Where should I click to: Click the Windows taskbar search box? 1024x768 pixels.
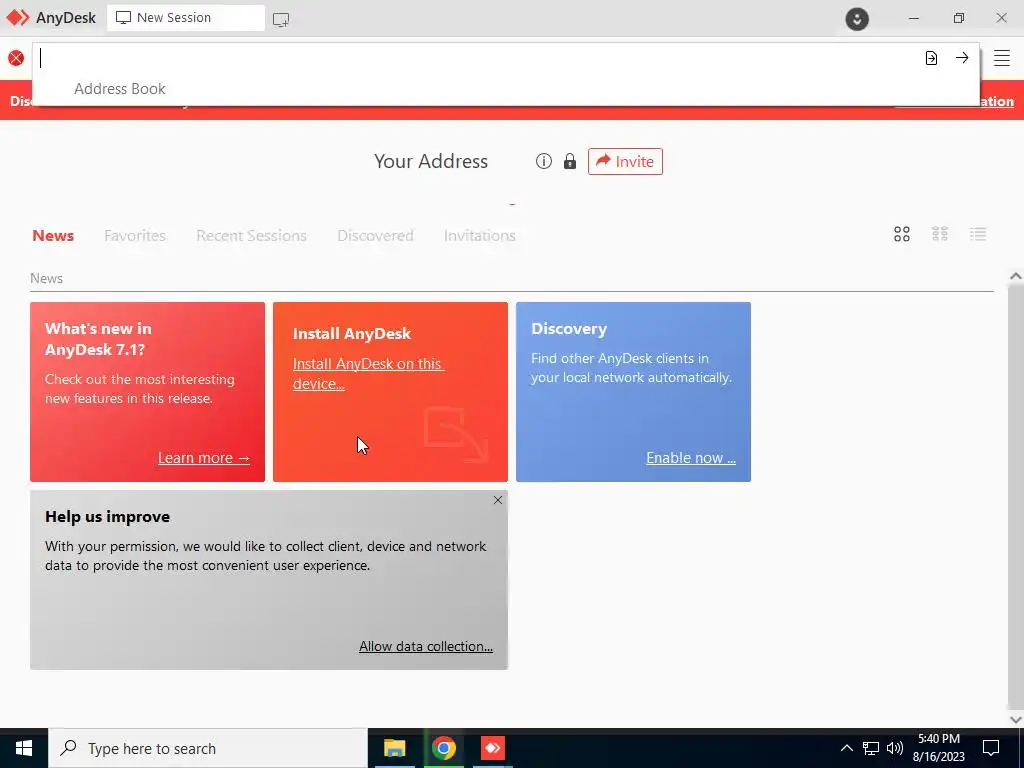click(208, 748)
